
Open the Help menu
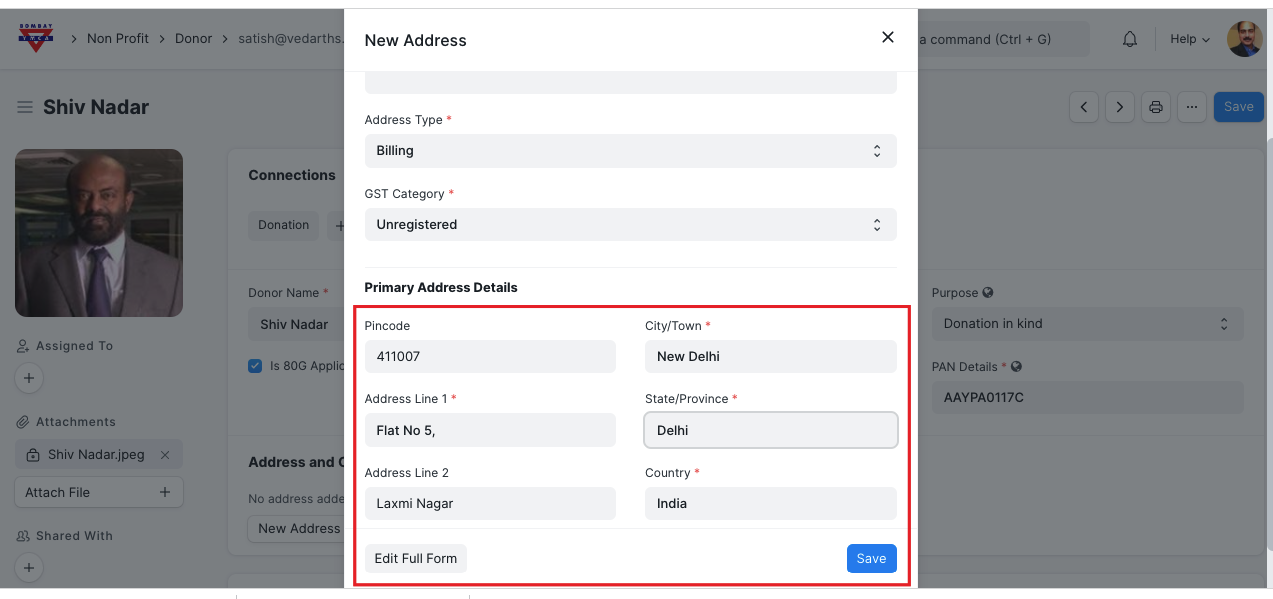pyautogui.click(x=1189, y=39)
